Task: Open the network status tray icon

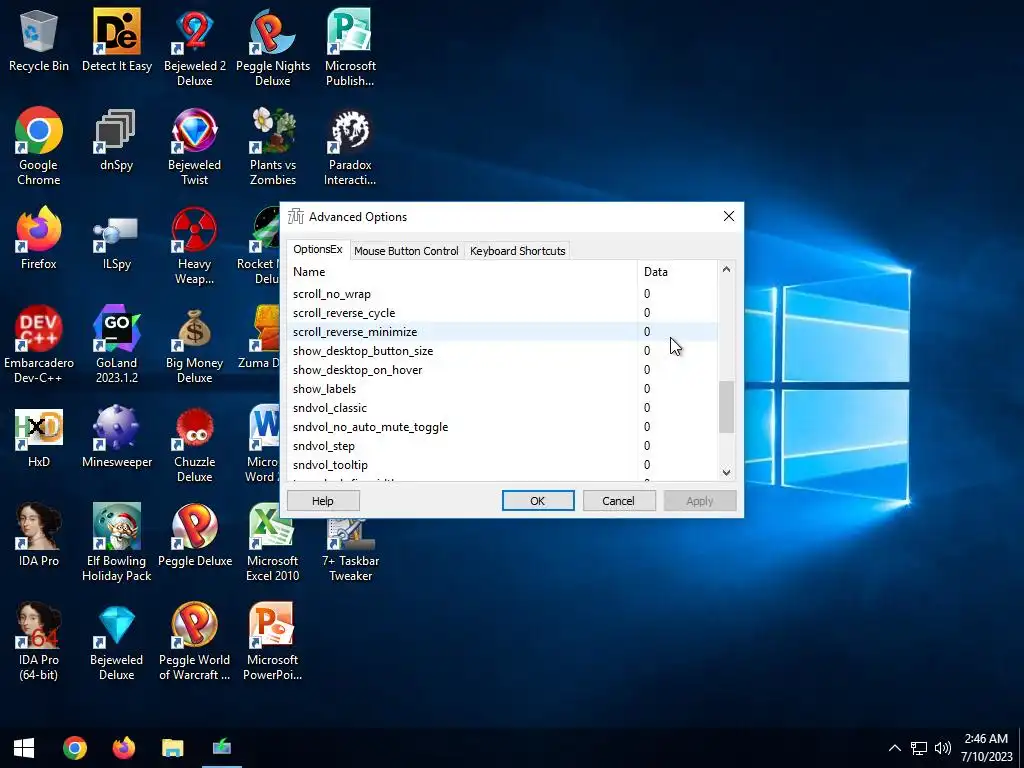Action: tap(919, 748)
